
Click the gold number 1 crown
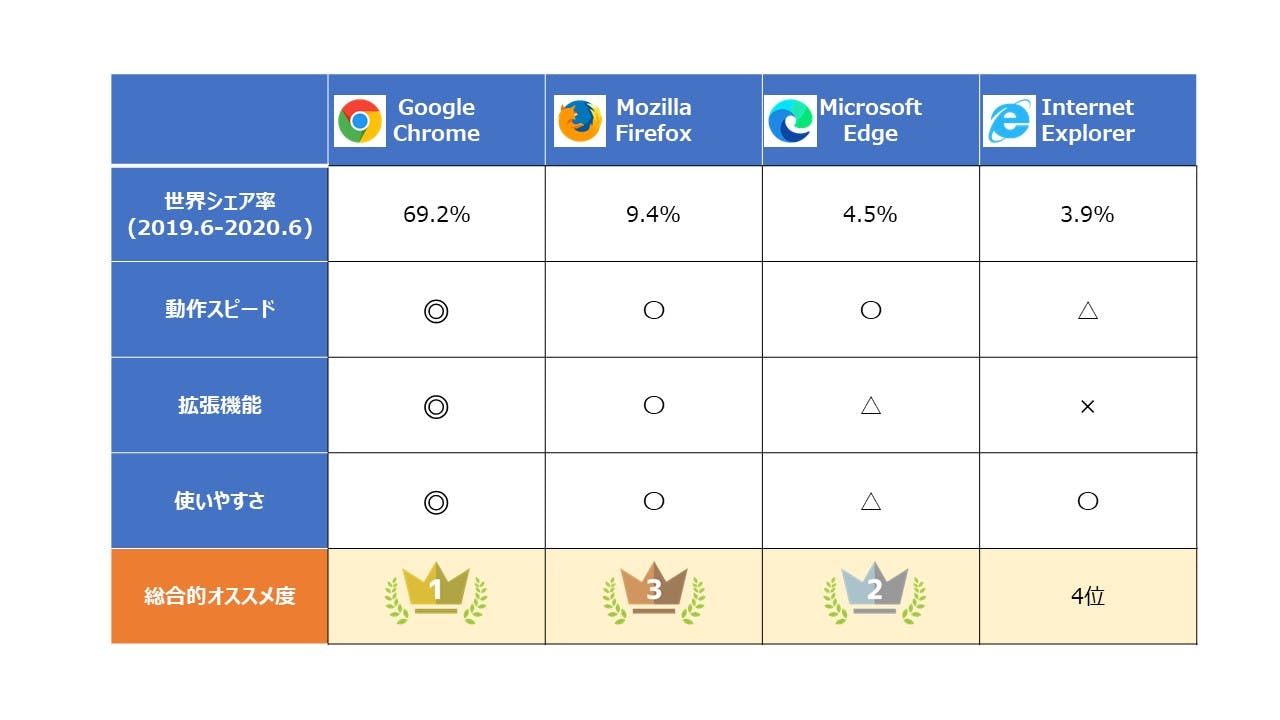click(436, 594)
